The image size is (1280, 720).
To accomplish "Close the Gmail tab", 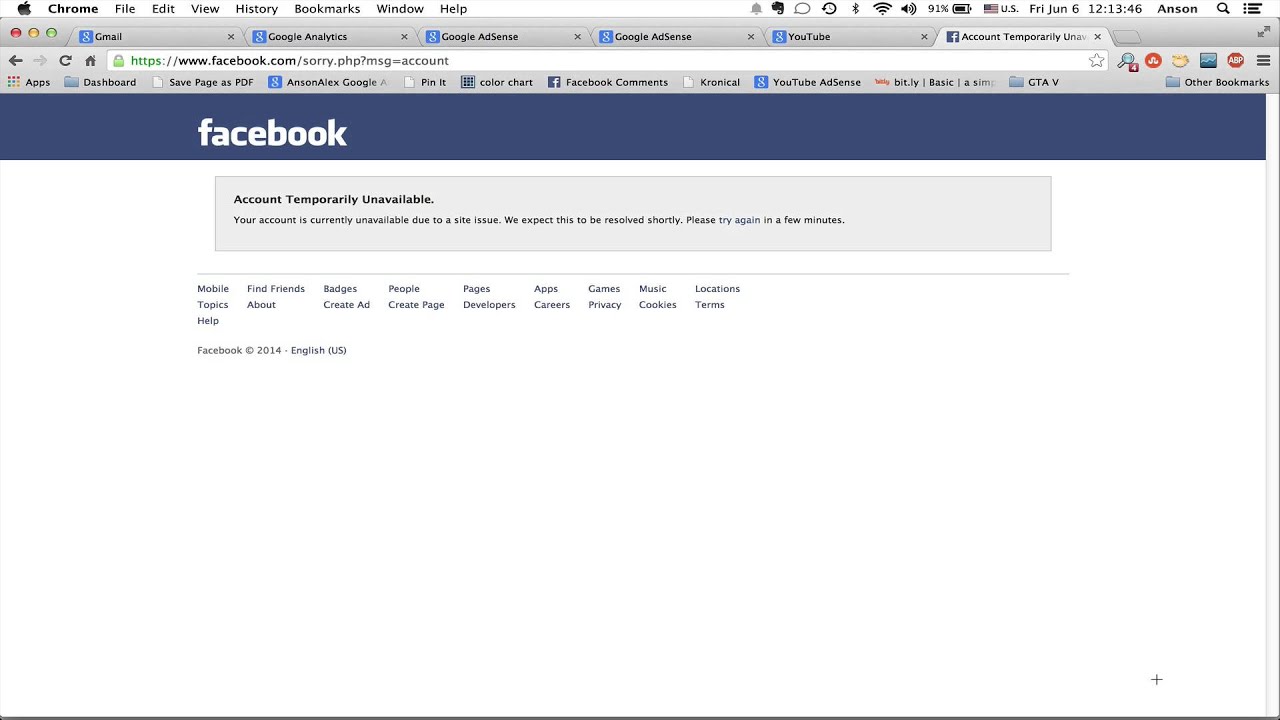I will click(231, 36).
